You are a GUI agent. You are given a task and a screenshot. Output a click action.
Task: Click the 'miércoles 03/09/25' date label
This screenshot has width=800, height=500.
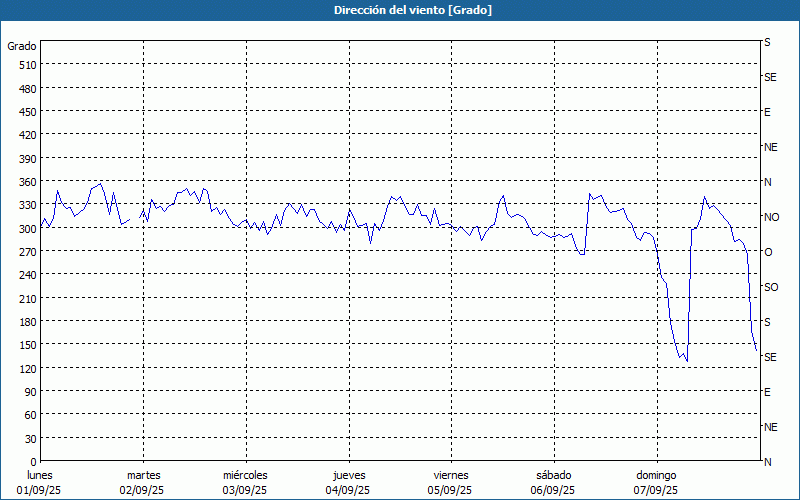point(245,483)
